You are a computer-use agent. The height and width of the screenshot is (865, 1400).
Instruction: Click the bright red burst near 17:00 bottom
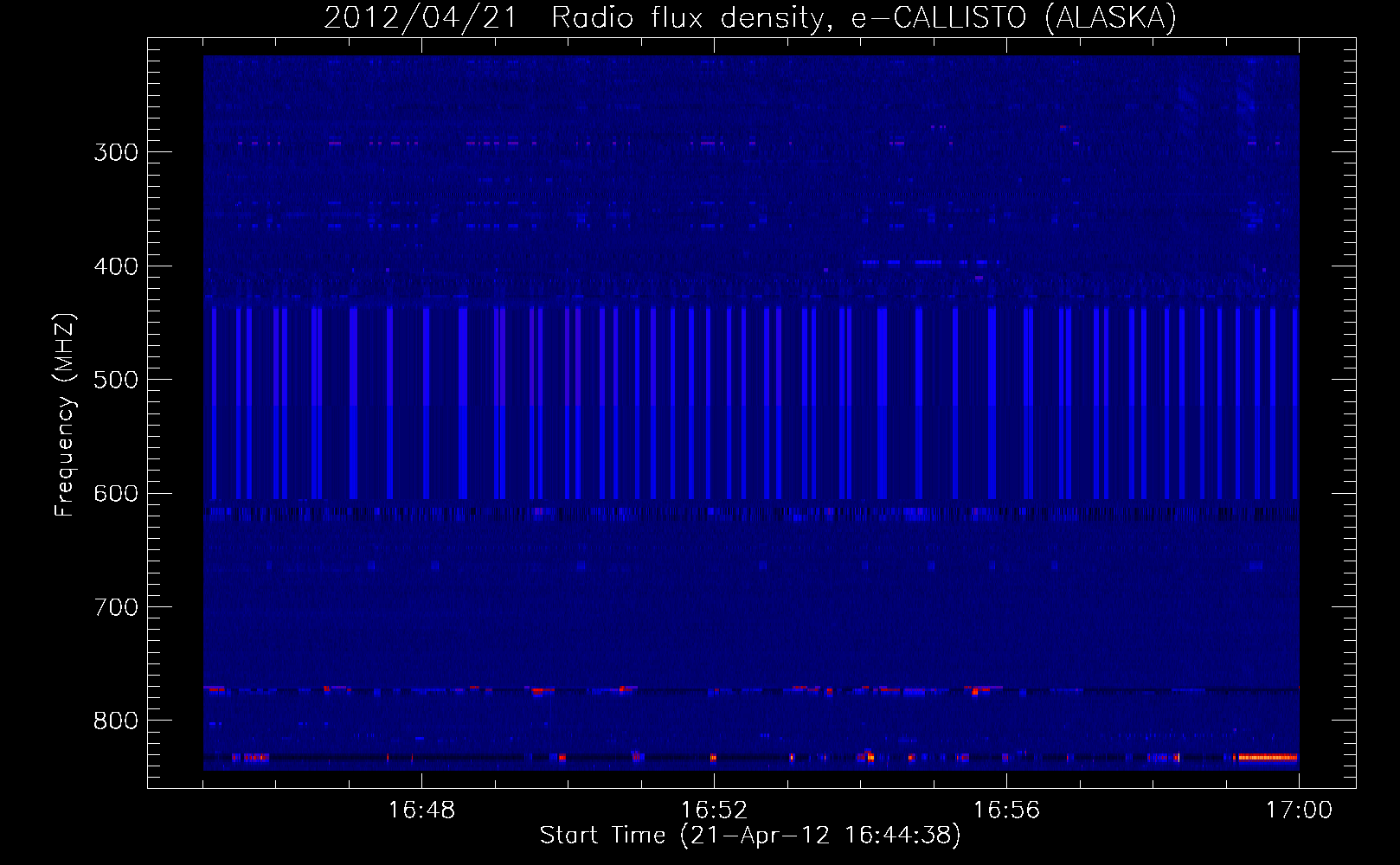point(1267,758)
